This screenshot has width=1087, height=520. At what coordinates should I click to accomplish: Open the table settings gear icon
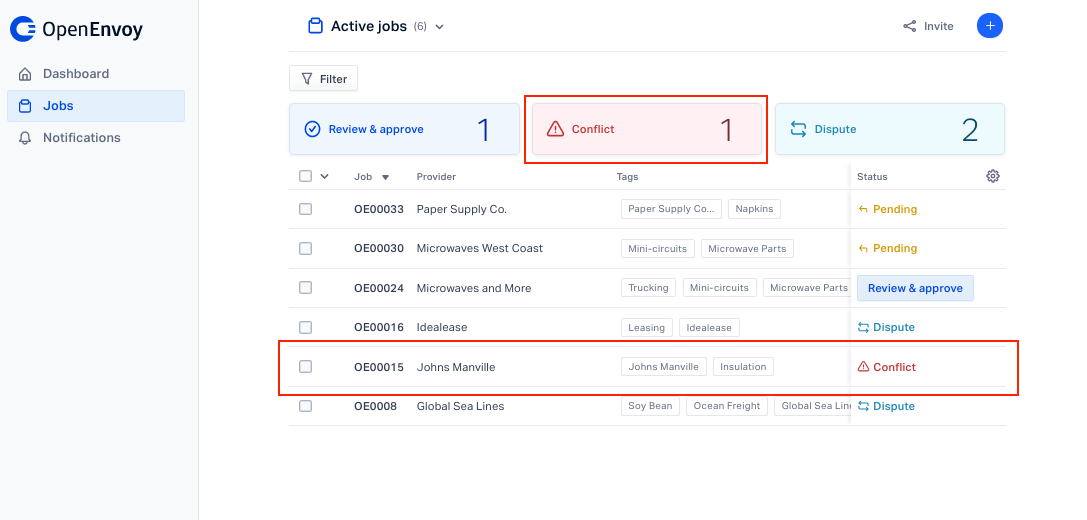pyautogui.click(x=993, y=176)
